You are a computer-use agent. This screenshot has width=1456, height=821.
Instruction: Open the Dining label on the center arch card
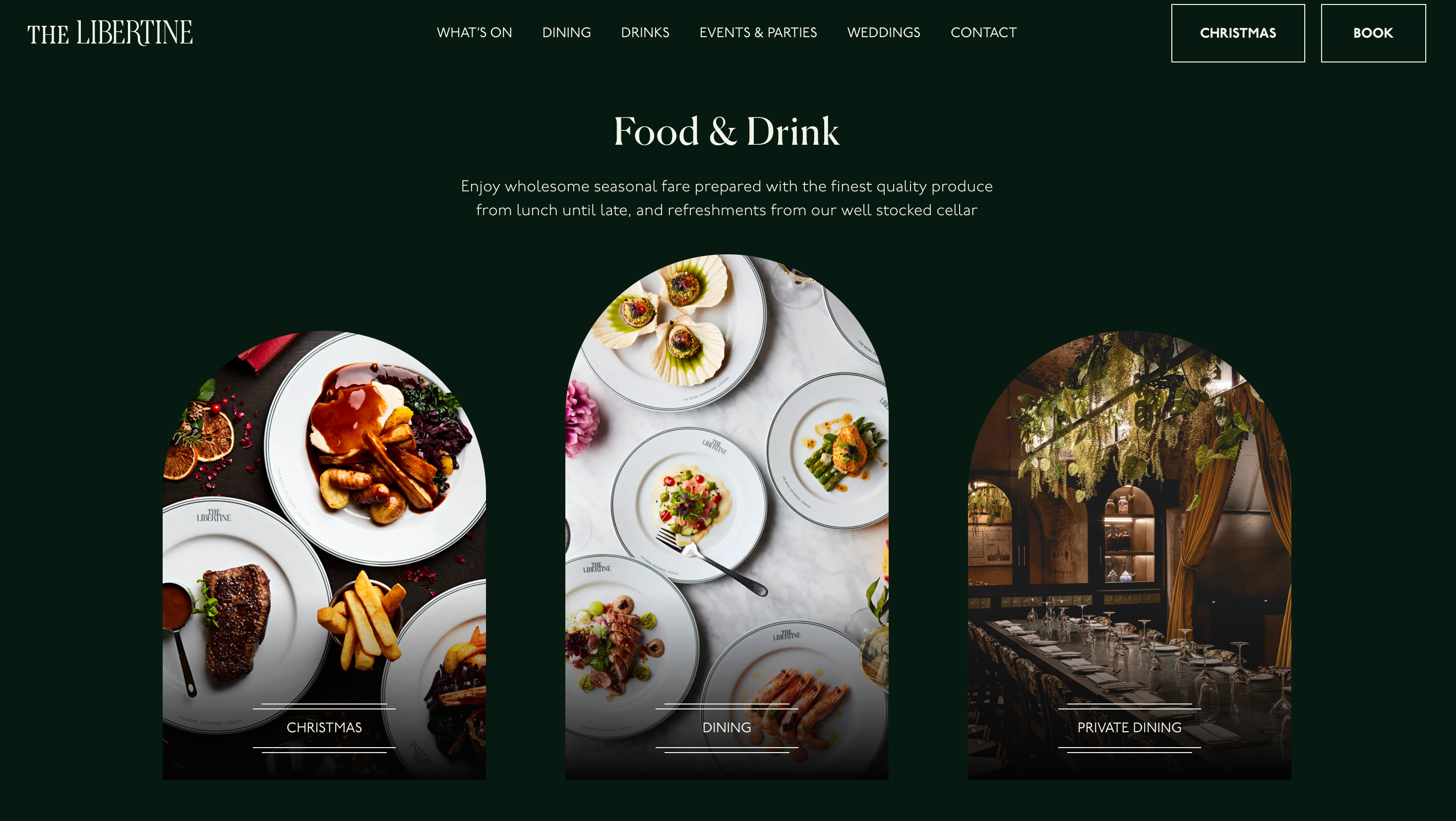tap(727, 728)
